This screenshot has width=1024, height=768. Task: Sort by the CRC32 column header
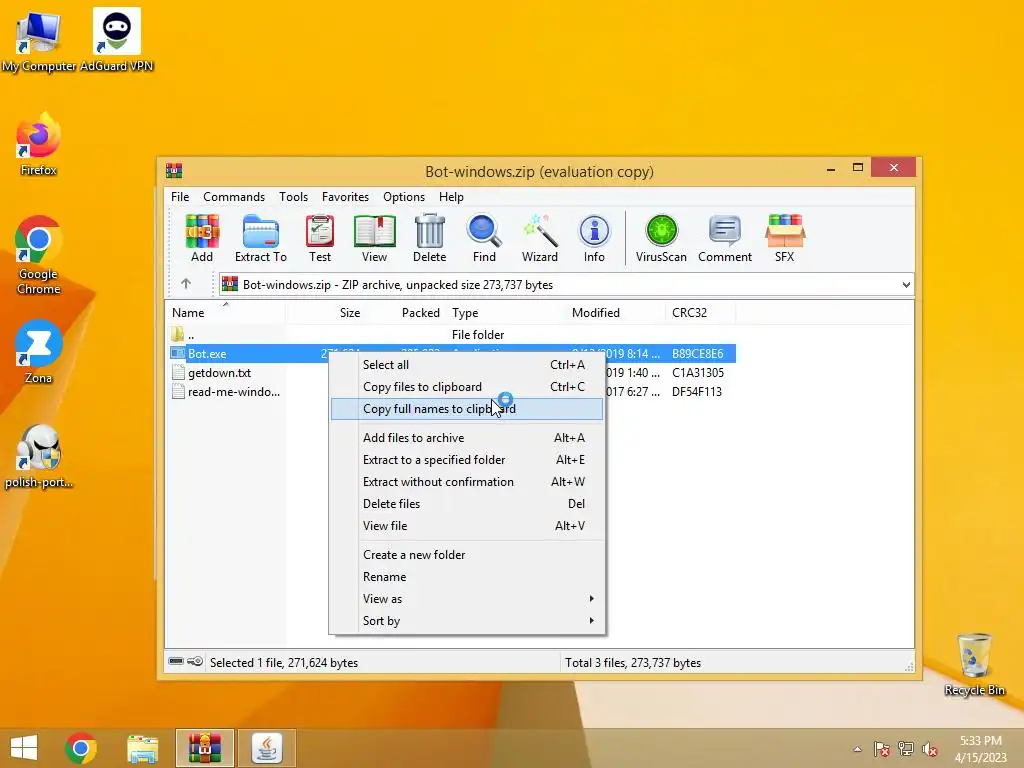click(701, 313)
